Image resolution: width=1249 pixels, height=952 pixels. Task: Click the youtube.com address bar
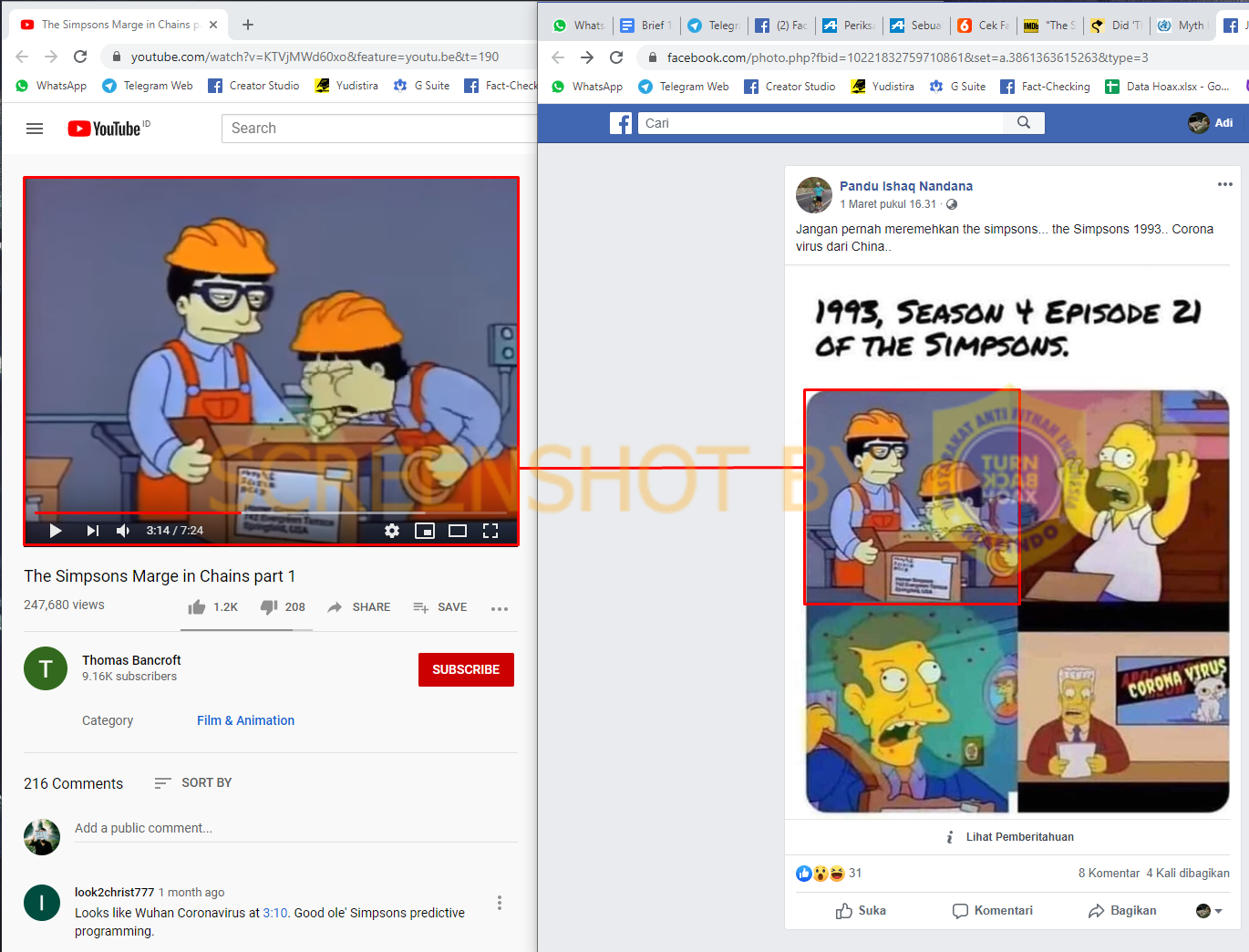[315, 57]
